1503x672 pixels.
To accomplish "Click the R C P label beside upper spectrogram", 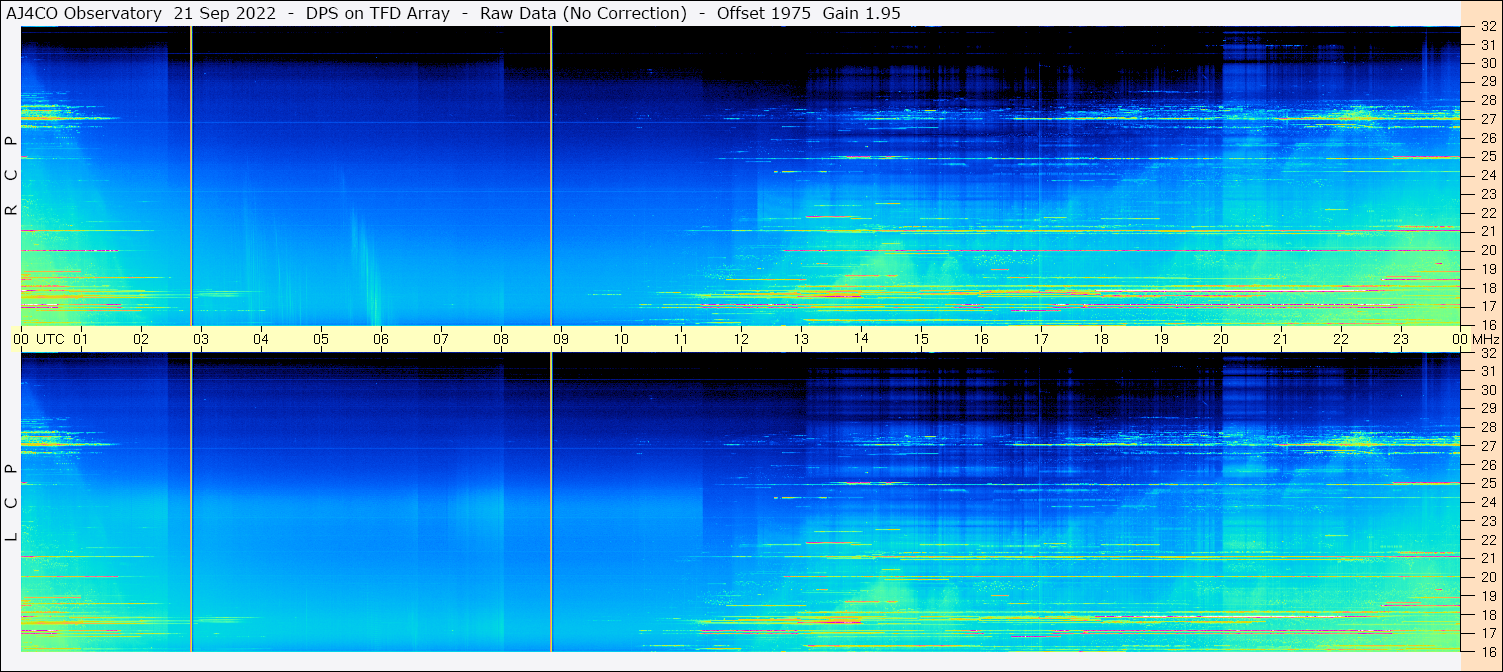I will point(11,176).
